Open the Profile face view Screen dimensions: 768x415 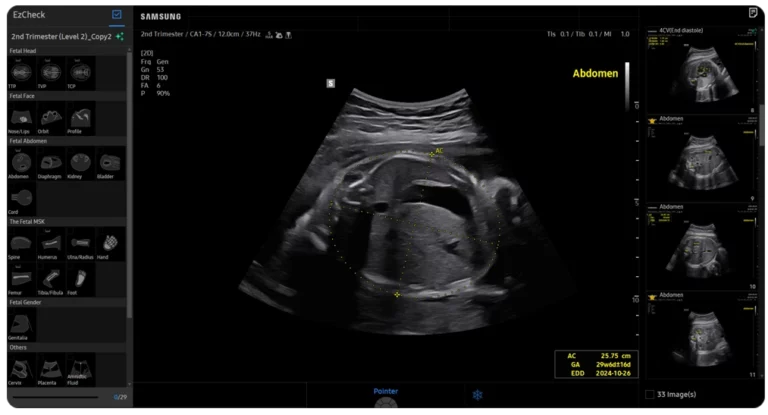tap(81, 118)
